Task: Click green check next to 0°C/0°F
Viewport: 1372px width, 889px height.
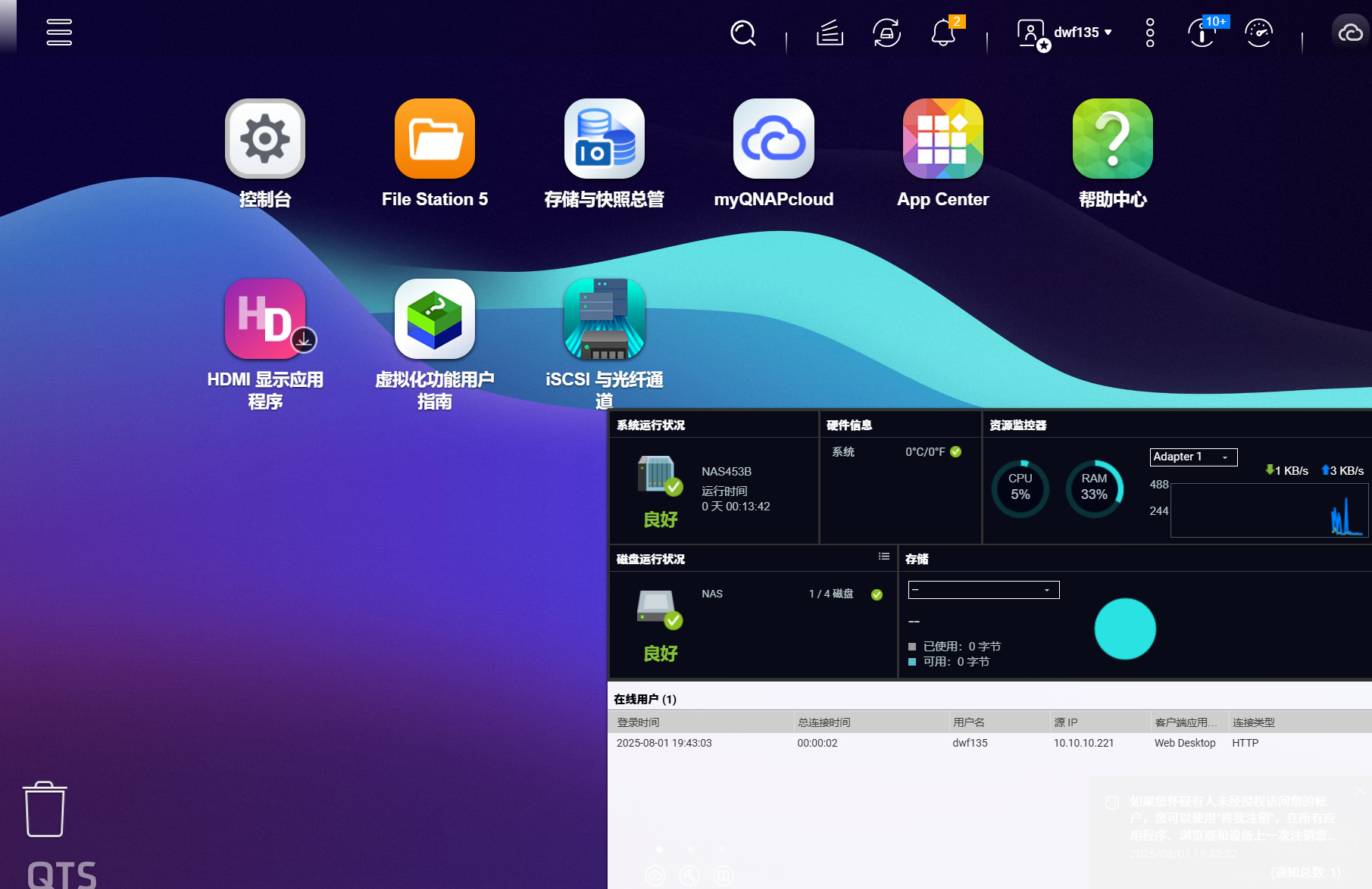Action: [956, 451]
